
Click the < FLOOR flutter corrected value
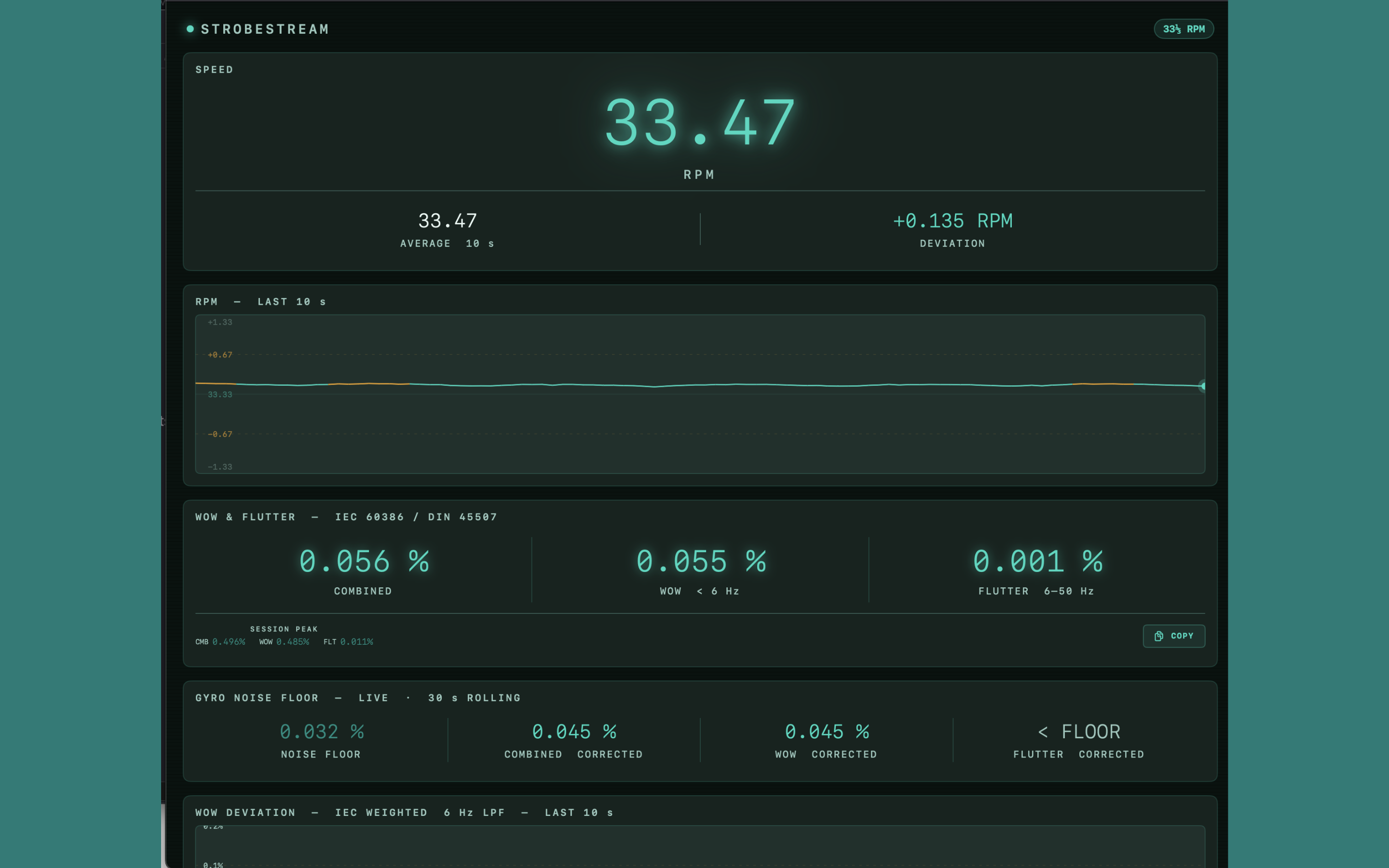tap(1079, 732)
